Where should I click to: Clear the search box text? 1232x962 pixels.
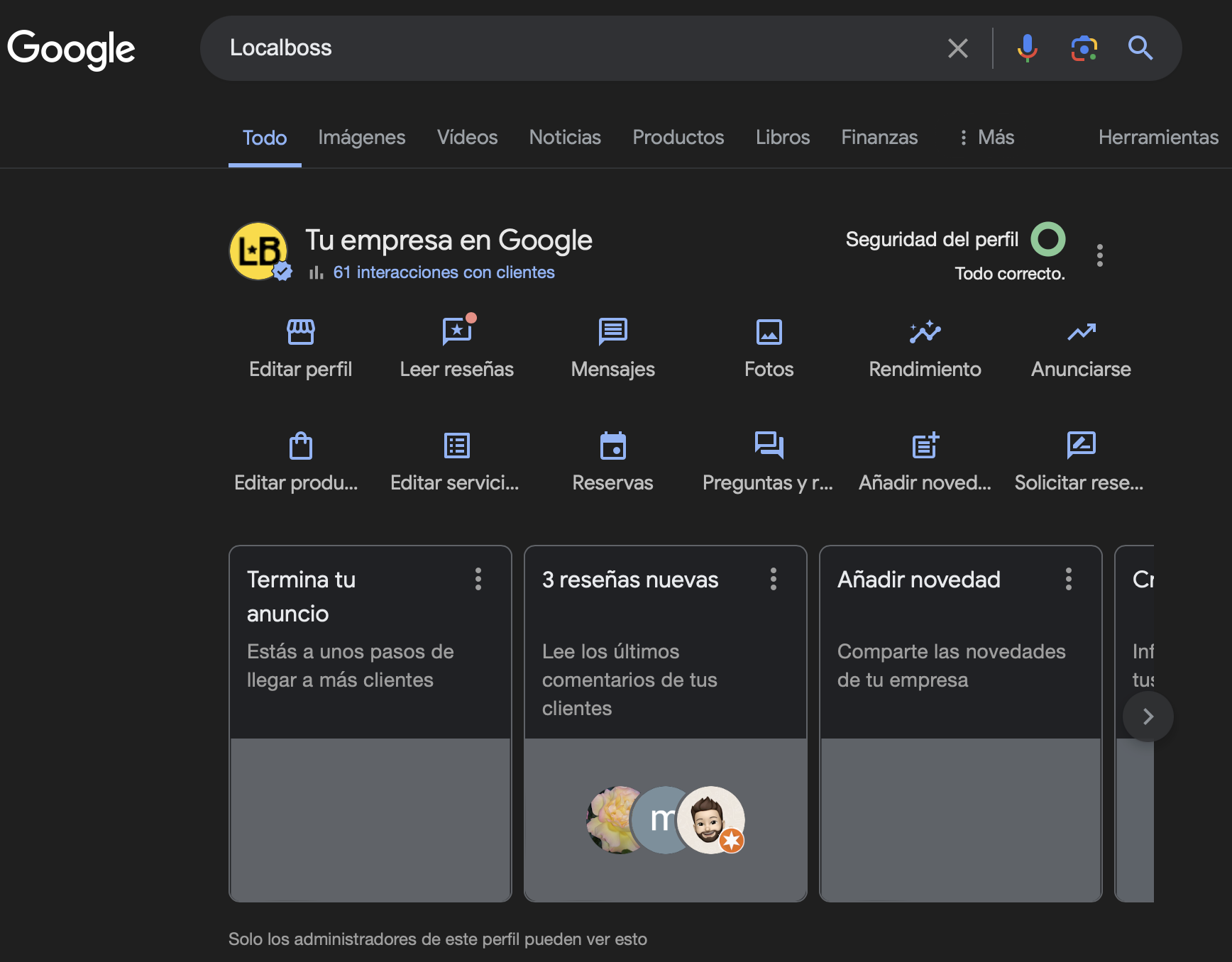[x=957, y=48]
